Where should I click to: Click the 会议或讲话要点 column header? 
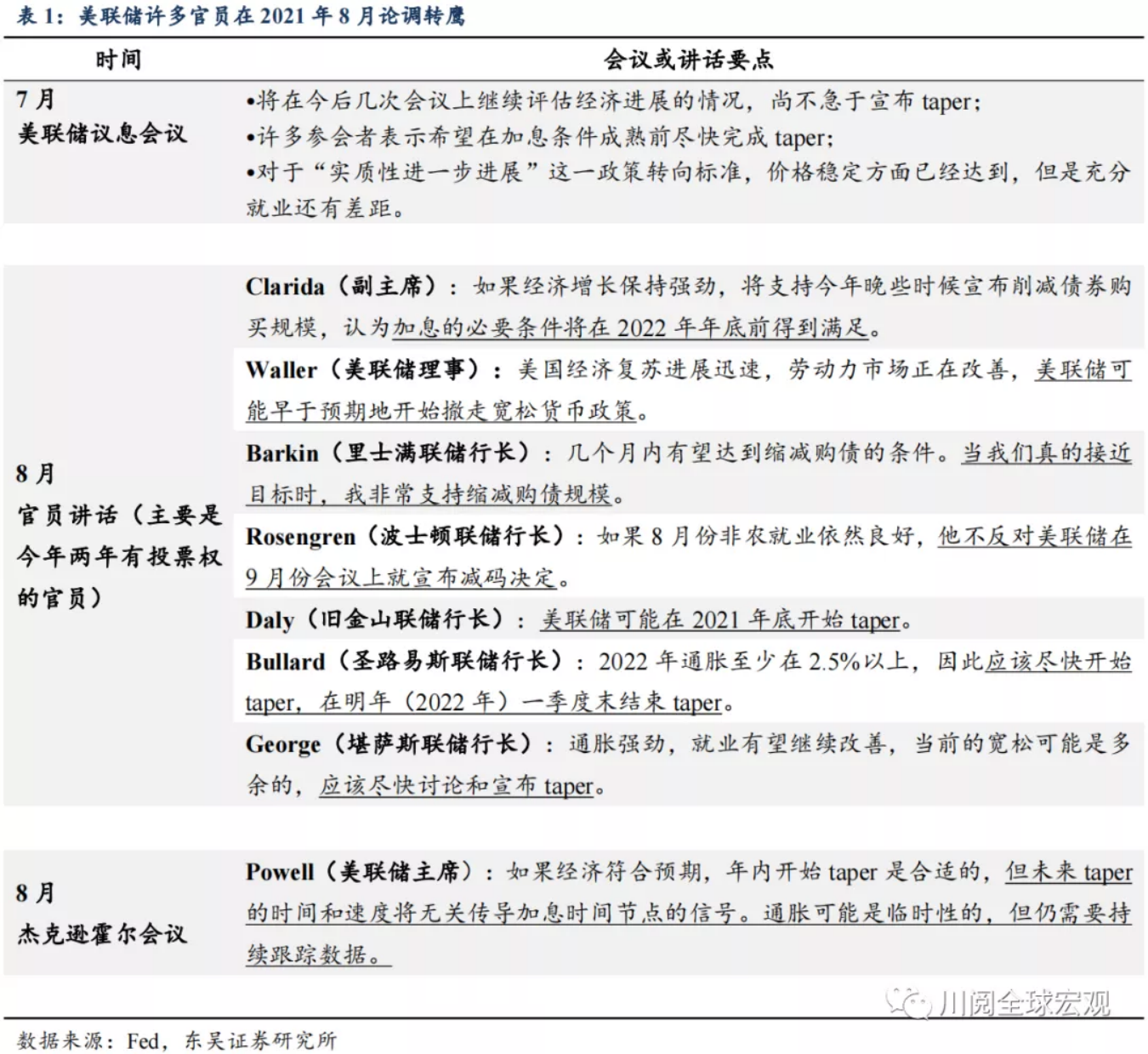pos(687,60)
